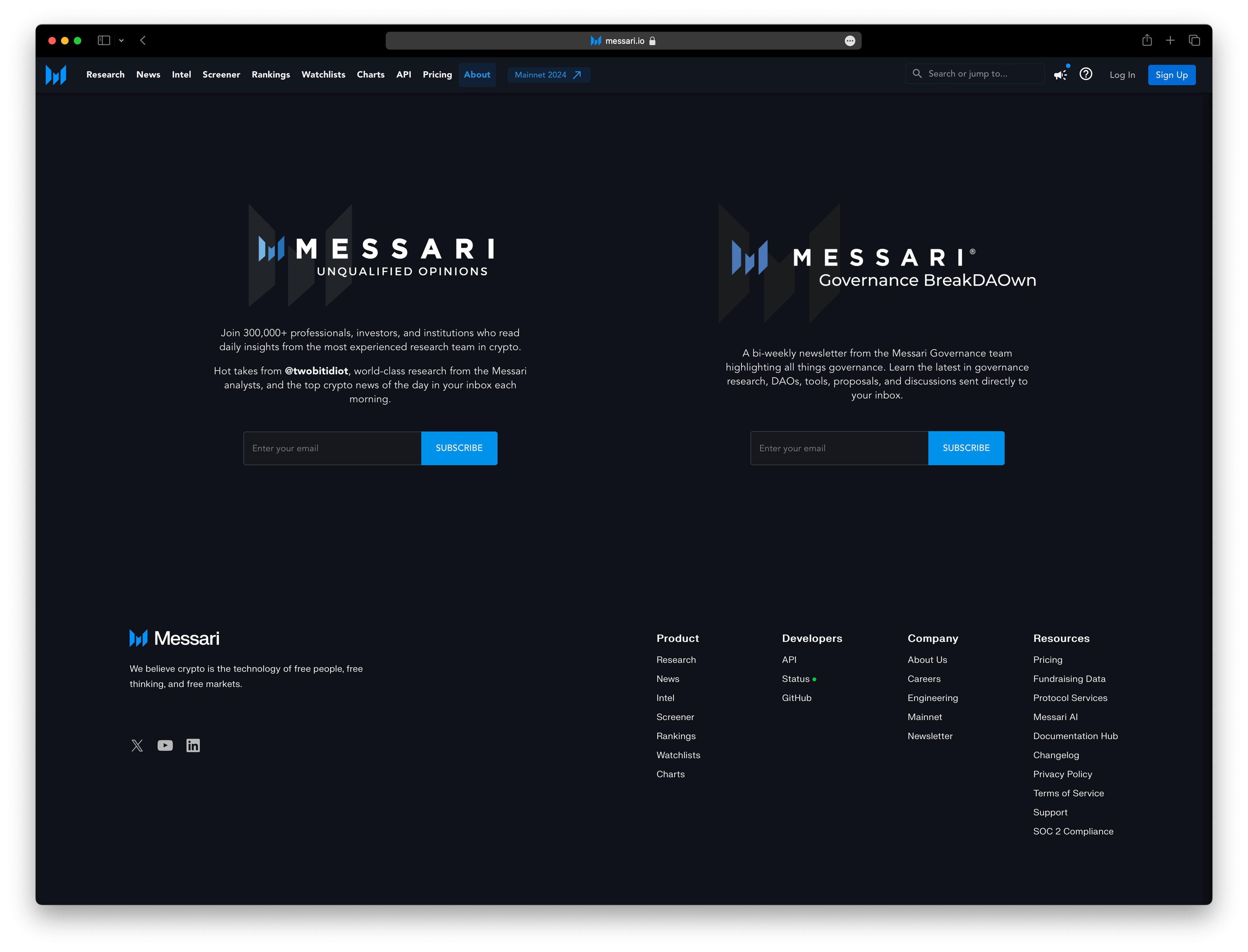The image size is (1248, 952).
Task: Expand the sidebar dropdown chevron
Action: 121,40
